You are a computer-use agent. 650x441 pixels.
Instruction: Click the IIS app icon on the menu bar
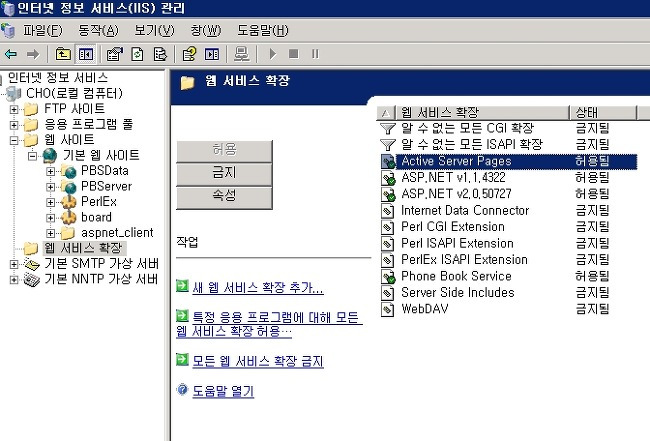7,31
